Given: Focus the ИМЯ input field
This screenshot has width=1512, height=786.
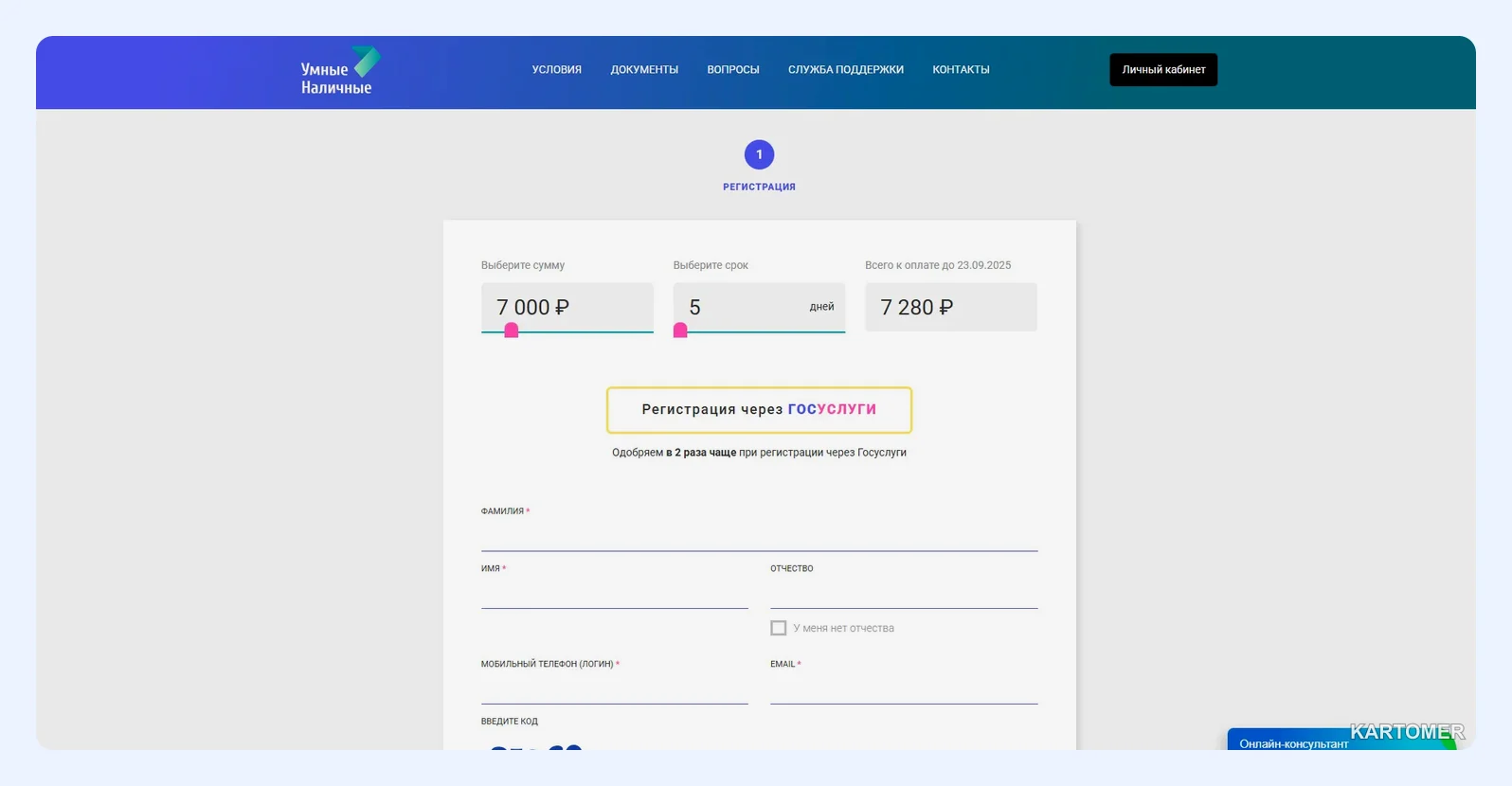Looking at the screenshot, I should [615, 594].
